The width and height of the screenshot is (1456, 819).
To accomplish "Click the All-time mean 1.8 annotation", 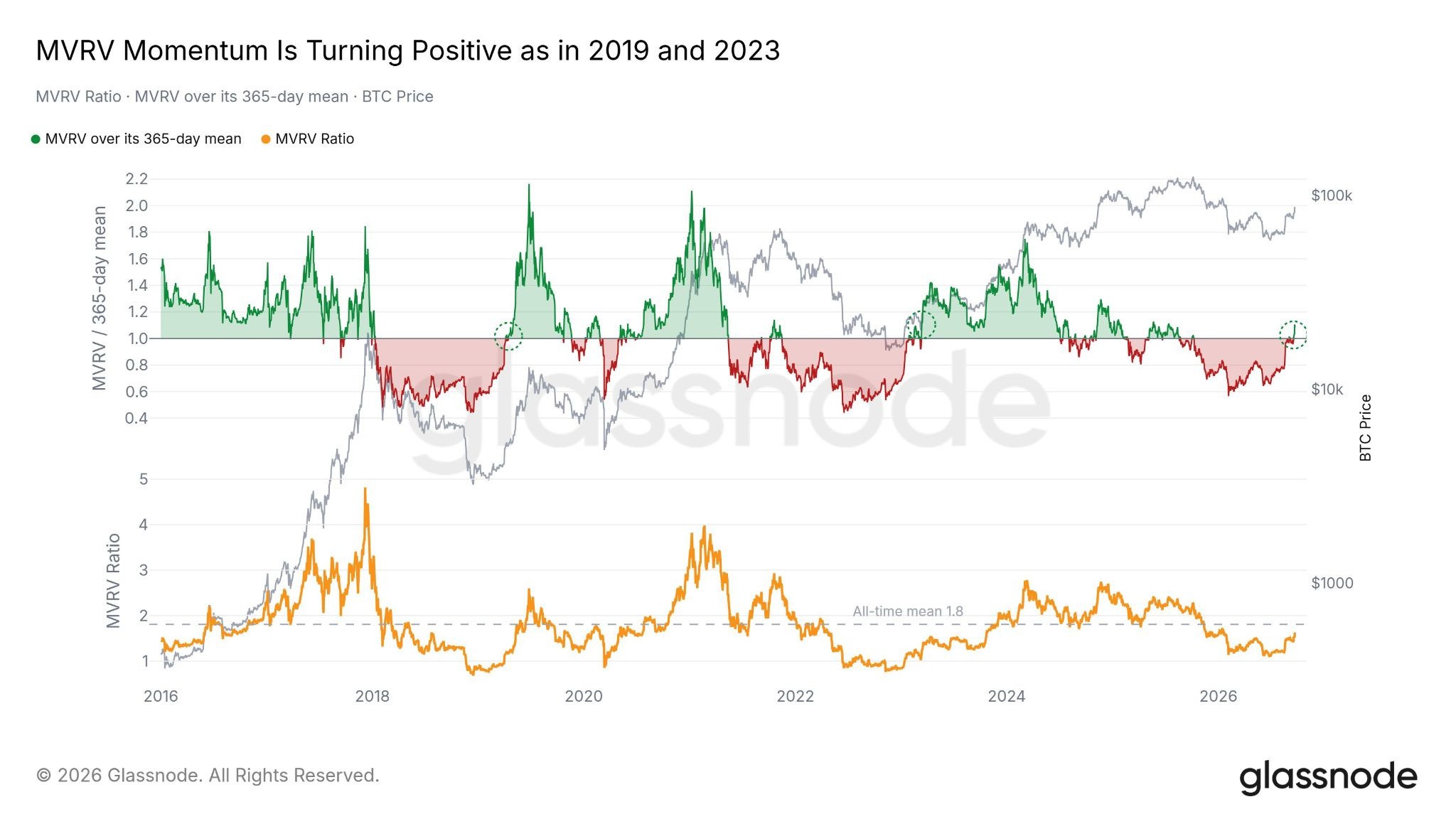I will pyautogui.click(x=908, y=611).
